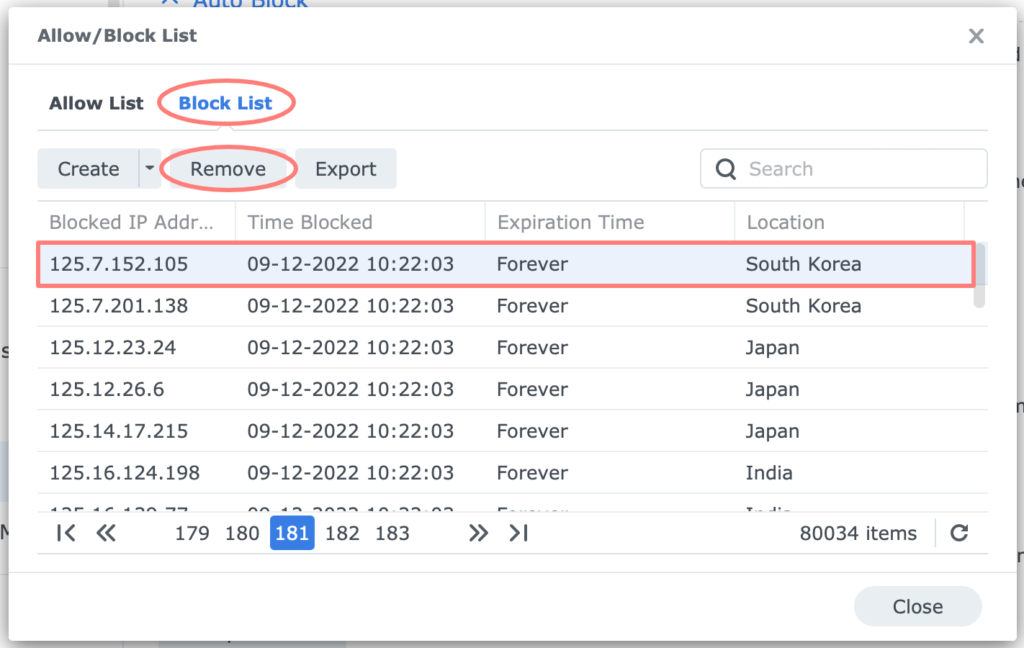The image size is (1024, 648).
Task: Click the list's vertical scrollbar thumb
Action: (979, 275)
